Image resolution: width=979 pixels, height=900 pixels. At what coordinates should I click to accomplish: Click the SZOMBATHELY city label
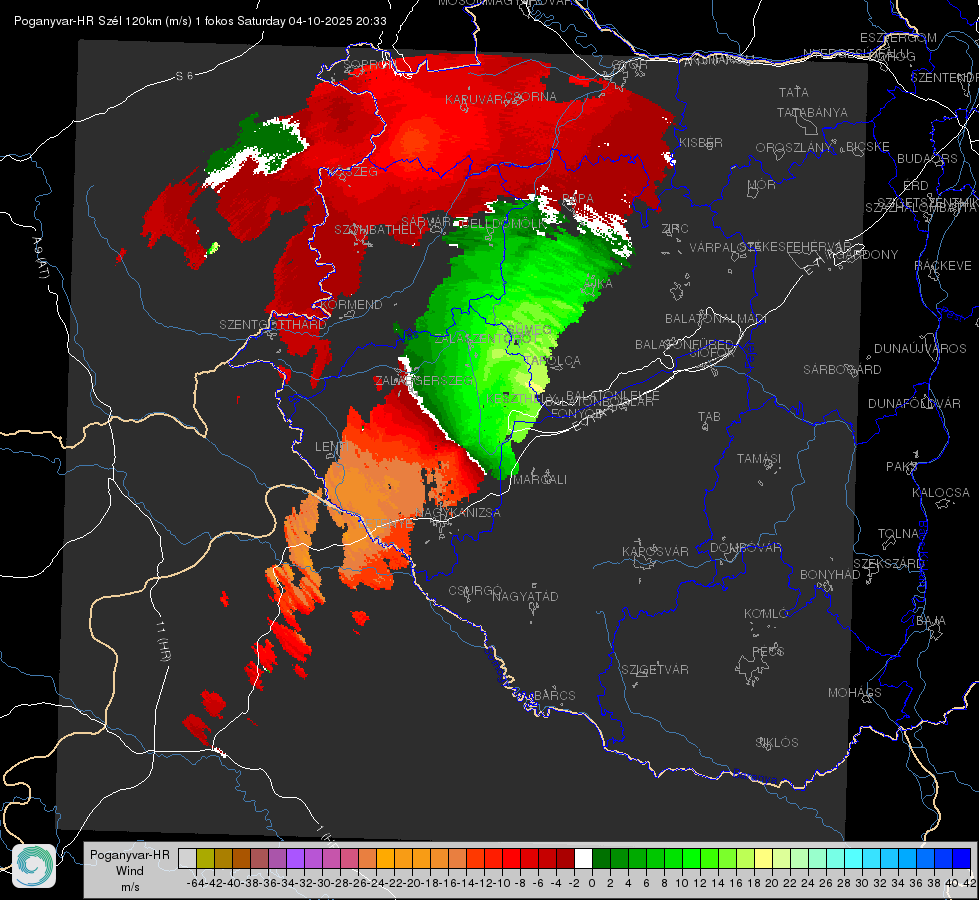(379, 230)
